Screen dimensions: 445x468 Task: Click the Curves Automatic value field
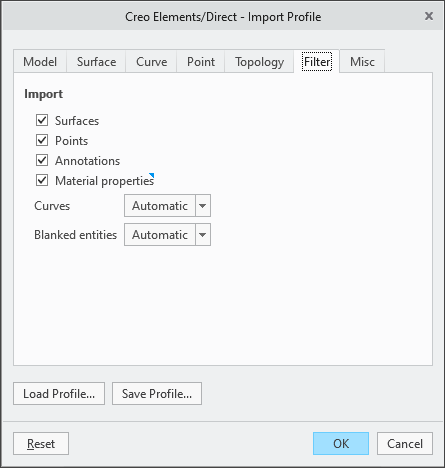click(160, 206)
